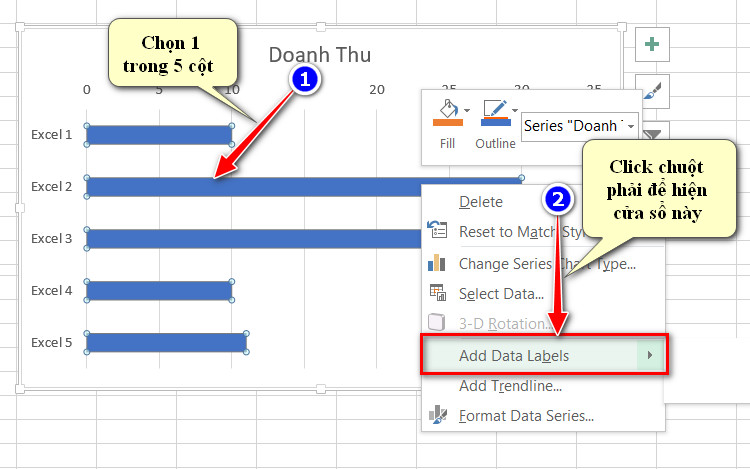
Task: Expand the Fill color dropdown arrow
Action: pyautogui.click(x=467, y=110)
